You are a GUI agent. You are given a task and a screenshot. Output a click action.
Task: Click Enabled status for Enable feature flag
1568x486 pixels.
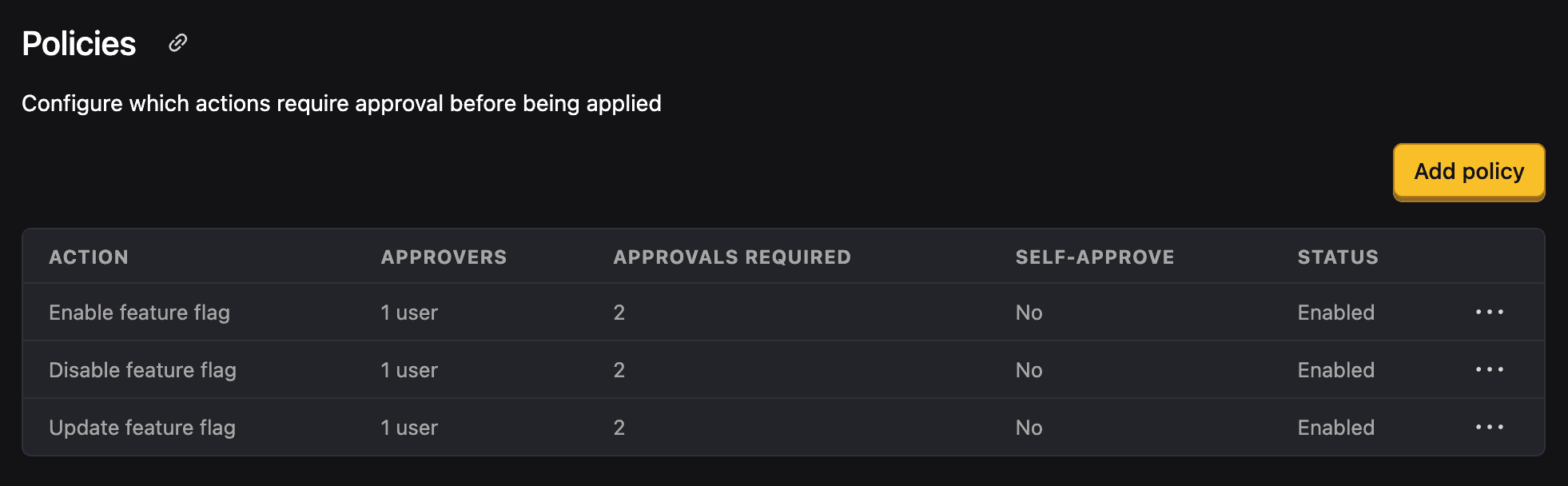1335,313
